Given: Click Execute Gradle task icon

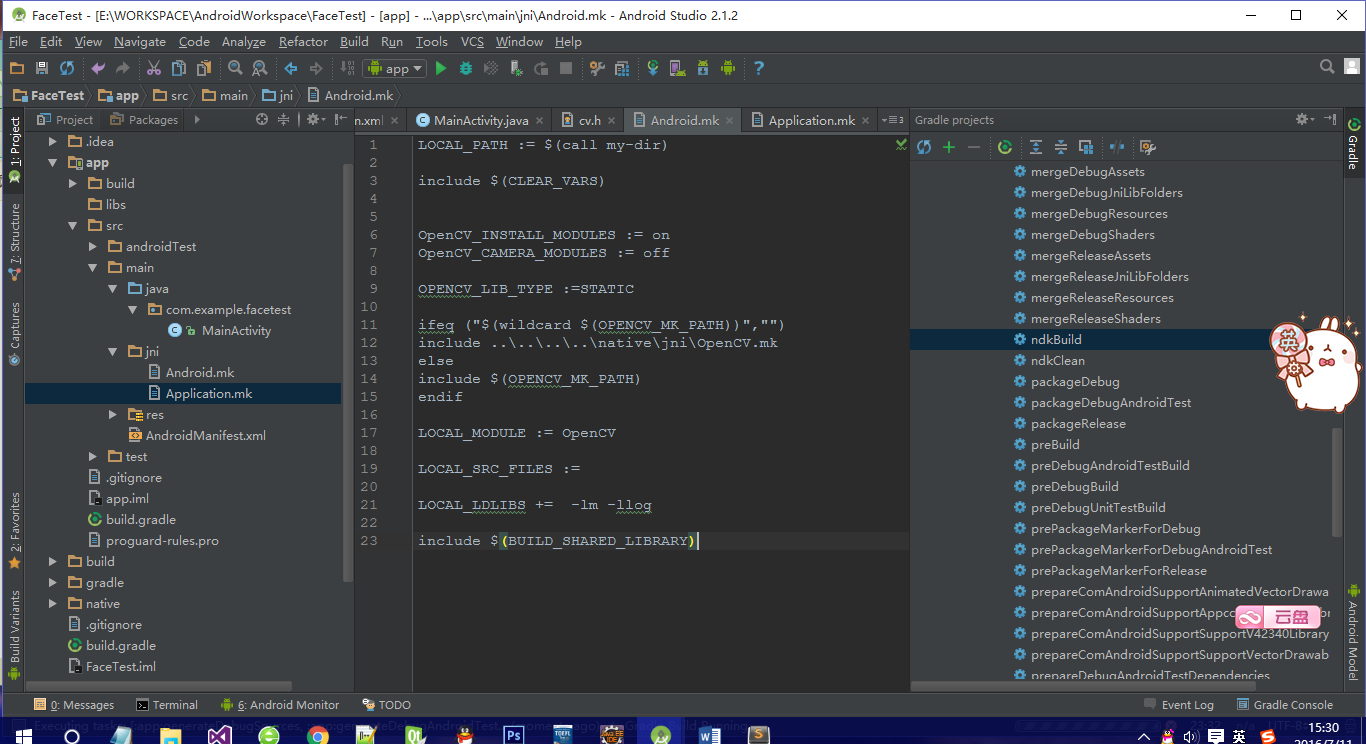Looking at the screenshot, I should 1005,147.
